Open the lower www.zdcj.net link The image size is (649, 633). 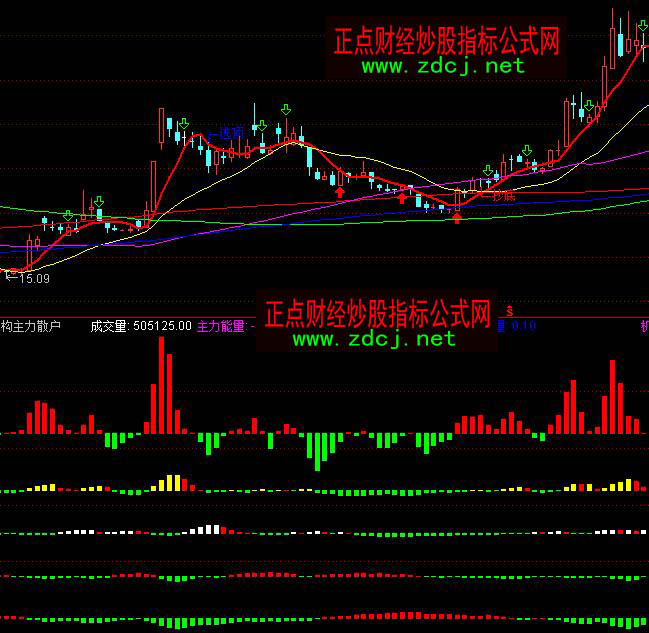(x=374, y=339)
